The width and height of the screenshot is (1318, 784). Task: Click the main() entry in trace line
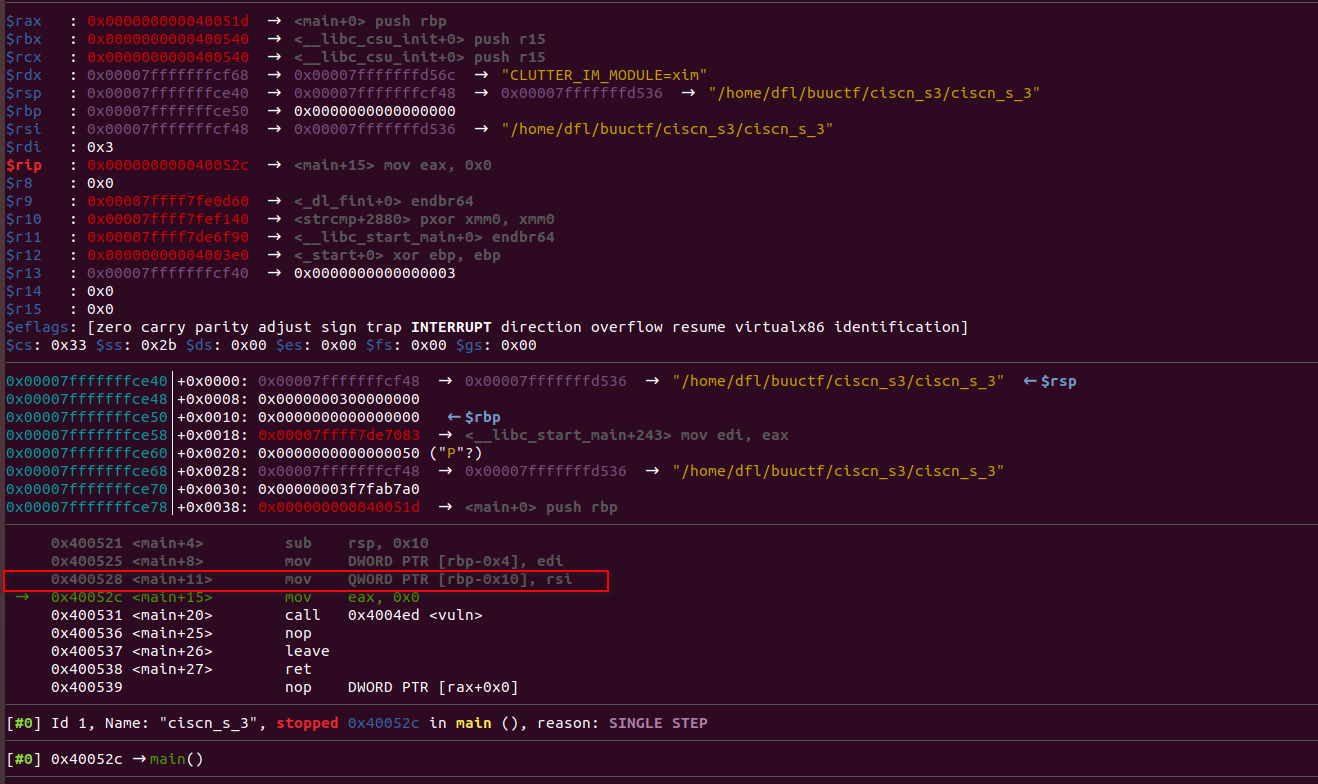click(x=177, y=759)
